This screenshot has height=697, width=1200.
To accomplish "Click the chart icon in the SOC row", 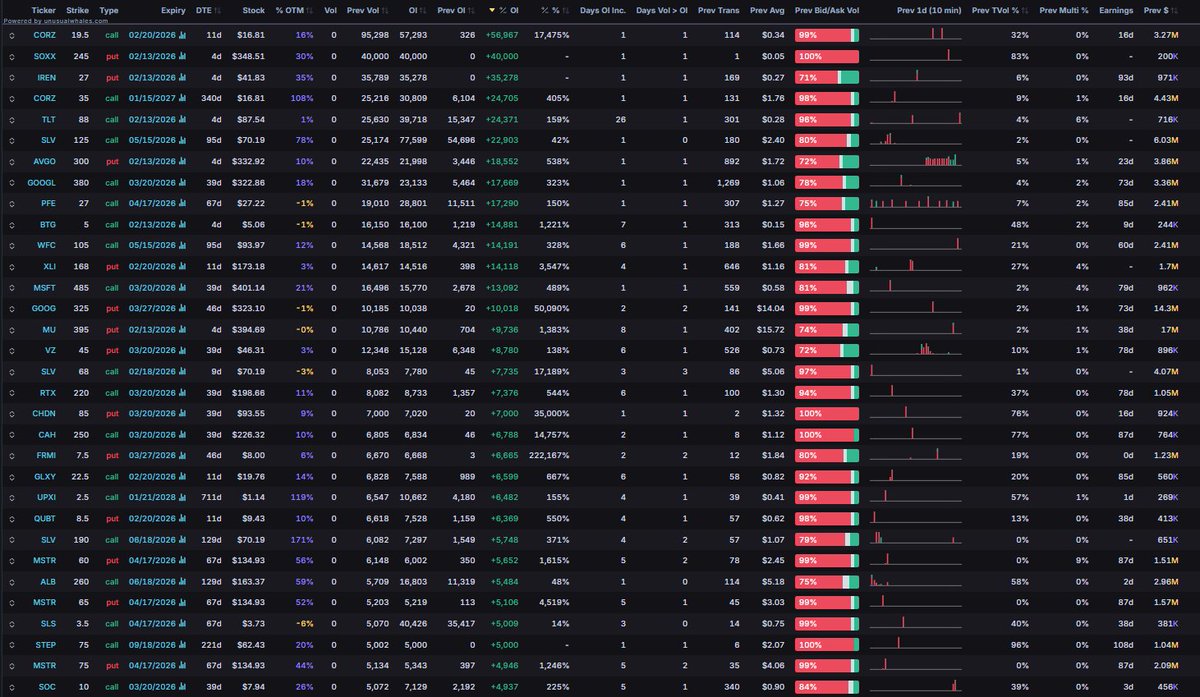I will click(183, 686).
